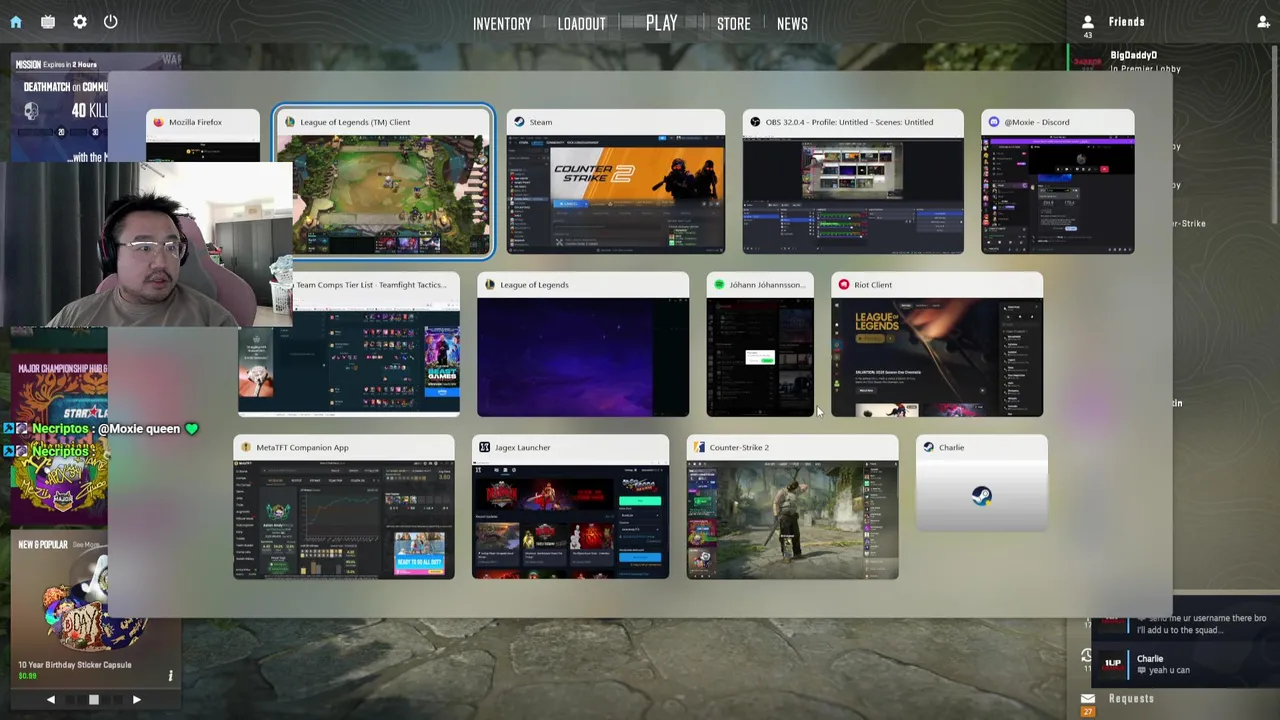This screenshot has height=720, width=1280.
Task: Click the Charlie window Steam icon in title
Action: tap(929, 447)
